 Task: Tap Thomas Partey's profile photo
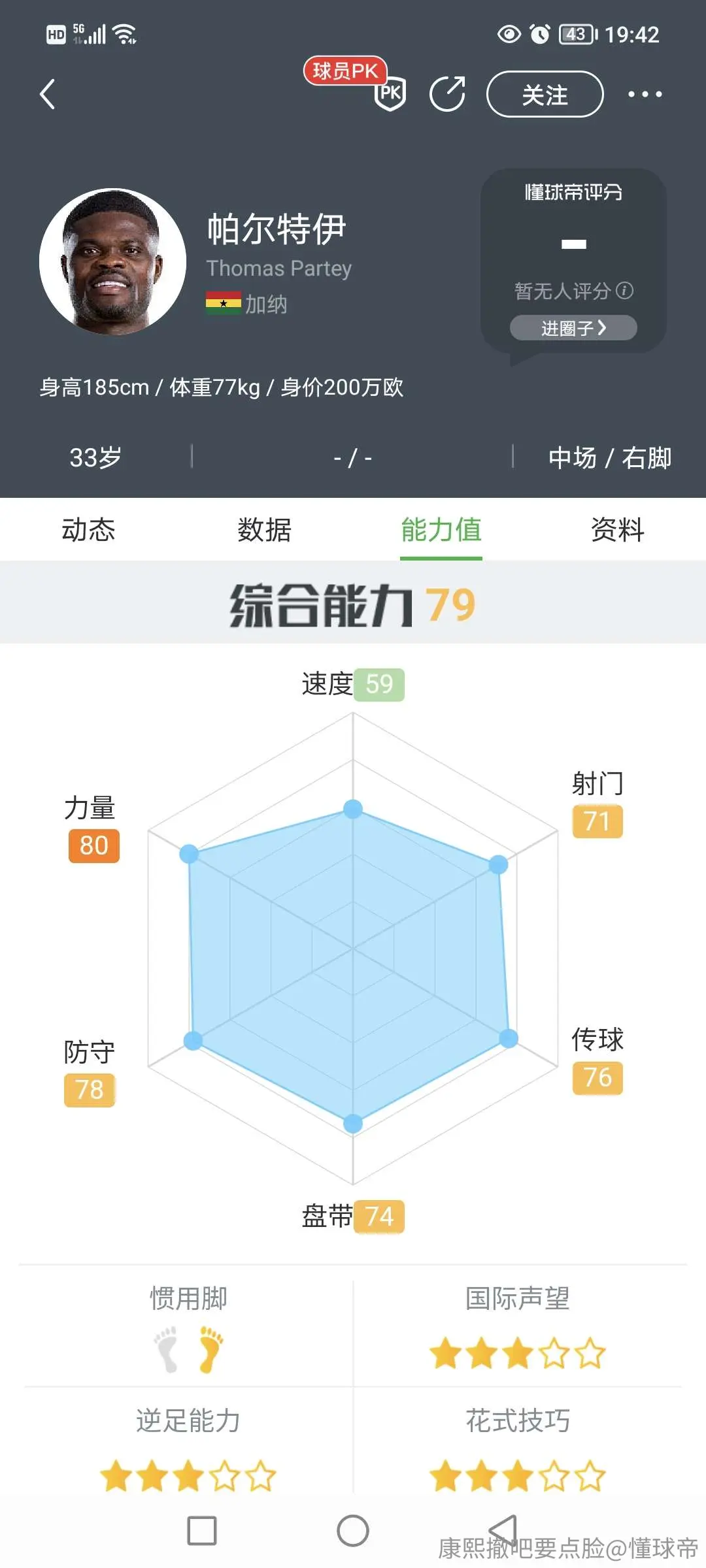pos(112,261)
